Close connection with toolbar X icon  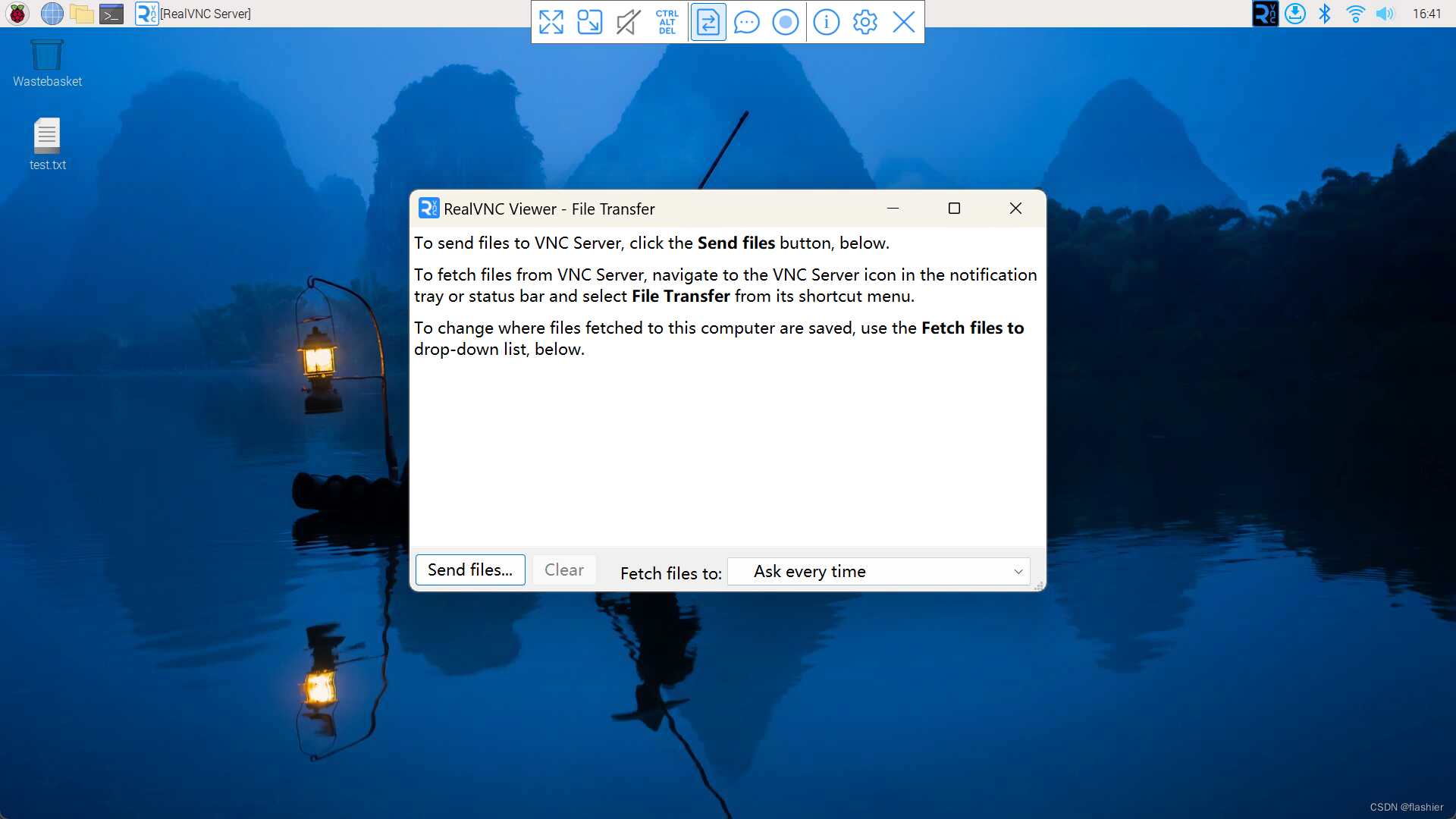pyautogui.click(x=904, y=22)
